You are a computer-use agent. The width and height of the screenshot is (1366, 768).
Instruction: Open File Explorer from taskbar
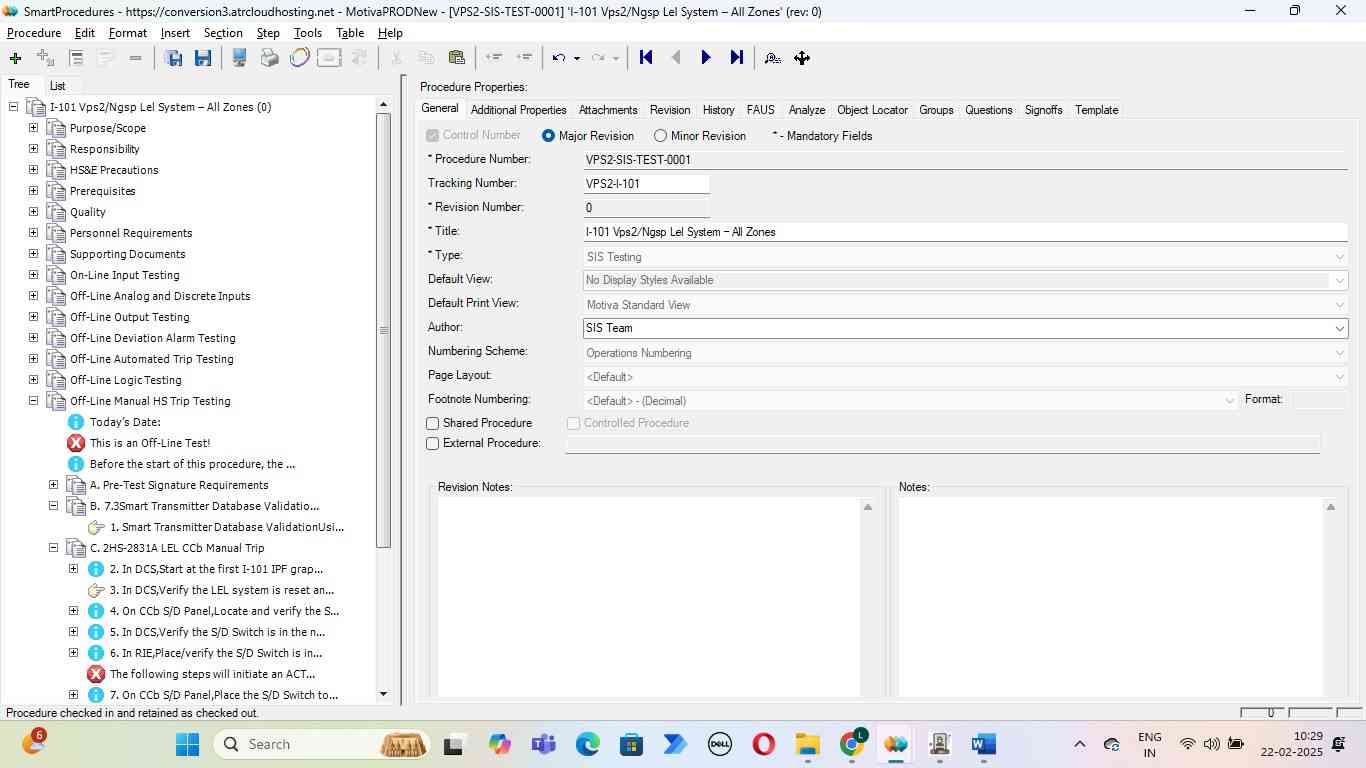pyautogui.click(x=807, y=744)
